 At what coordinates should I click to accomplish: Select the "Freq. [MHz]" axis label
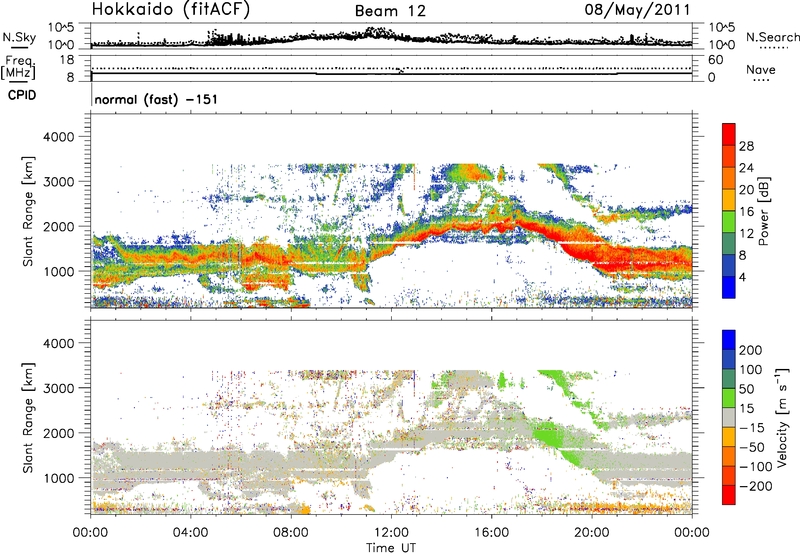click(x=18, y=67)
